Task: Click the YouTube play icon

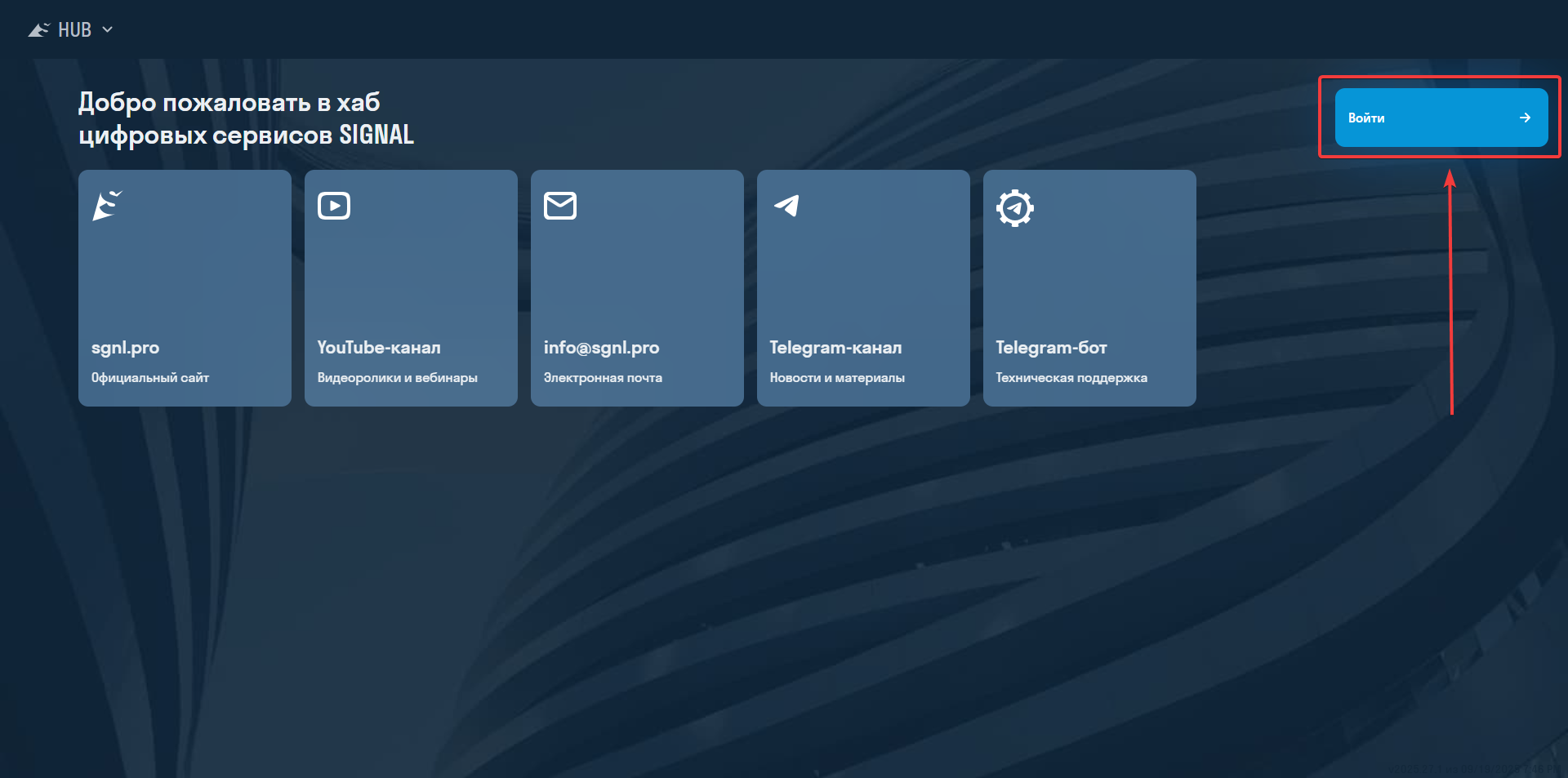Action: click(334, 206)
